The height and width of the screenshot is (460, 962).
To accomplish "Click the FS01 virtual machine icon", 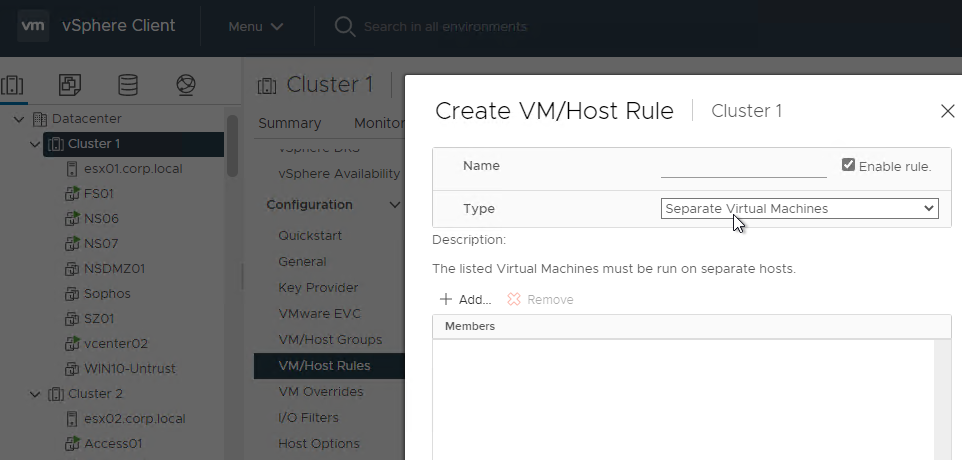I will [x=72, y=194].
